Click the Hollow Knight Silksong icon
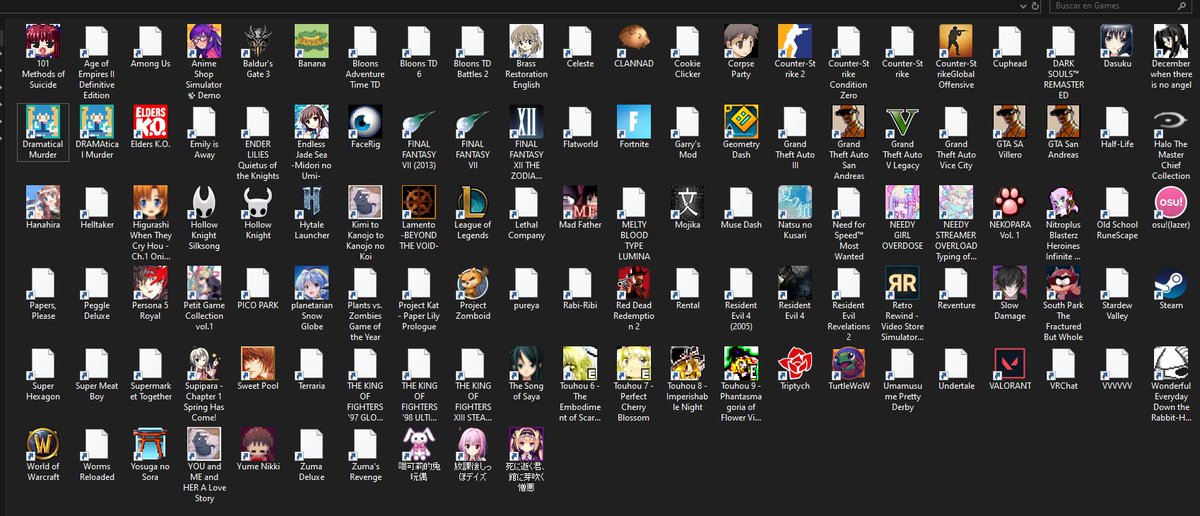 204,202
